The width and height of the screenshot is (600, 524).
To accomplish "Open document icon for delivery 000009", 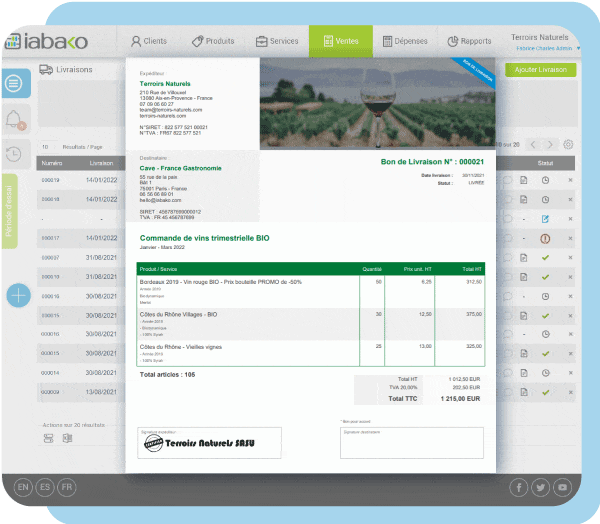I will [524, 392].
